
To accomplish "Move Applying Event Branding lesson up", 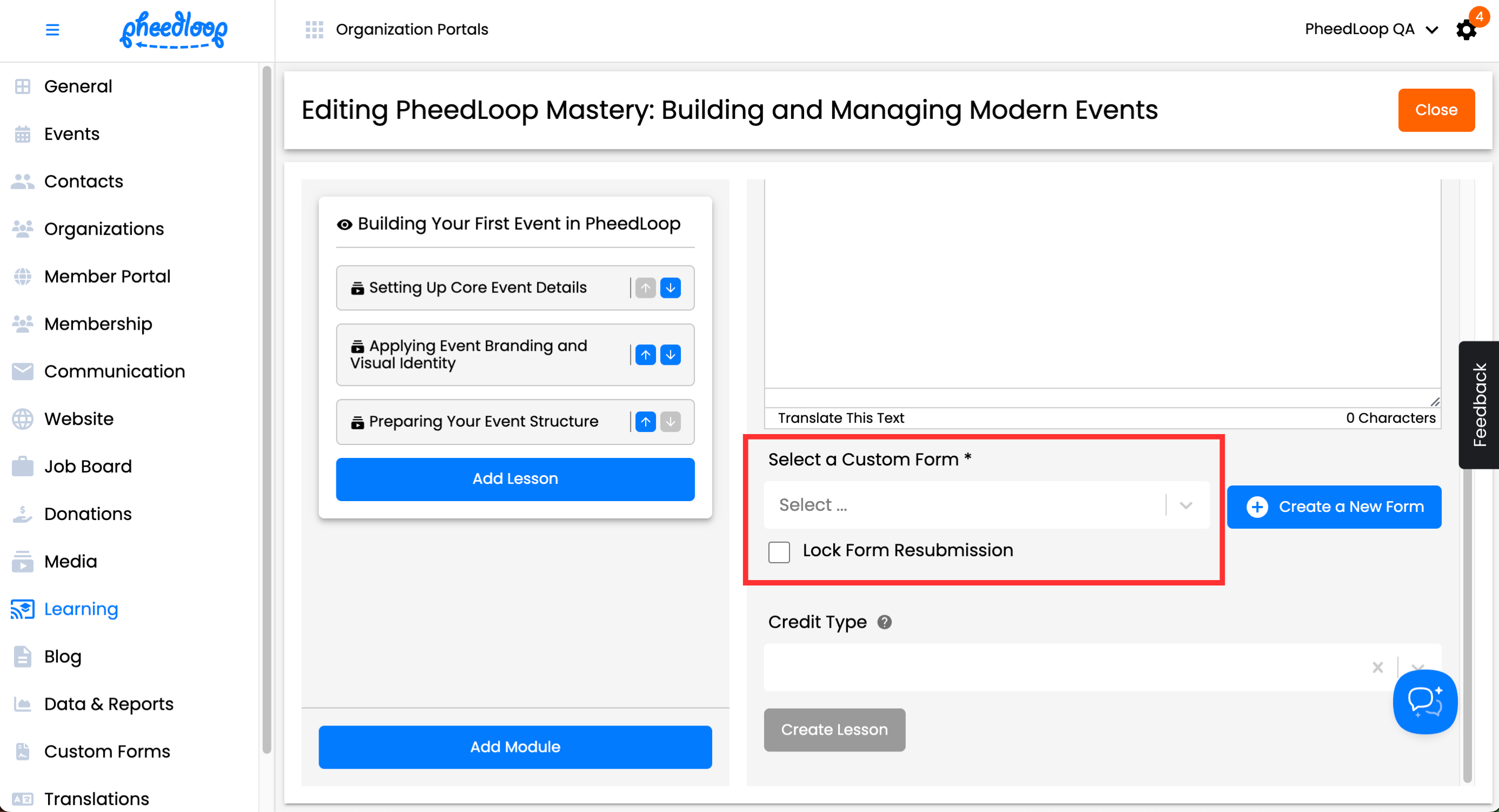I will (645, 355).
